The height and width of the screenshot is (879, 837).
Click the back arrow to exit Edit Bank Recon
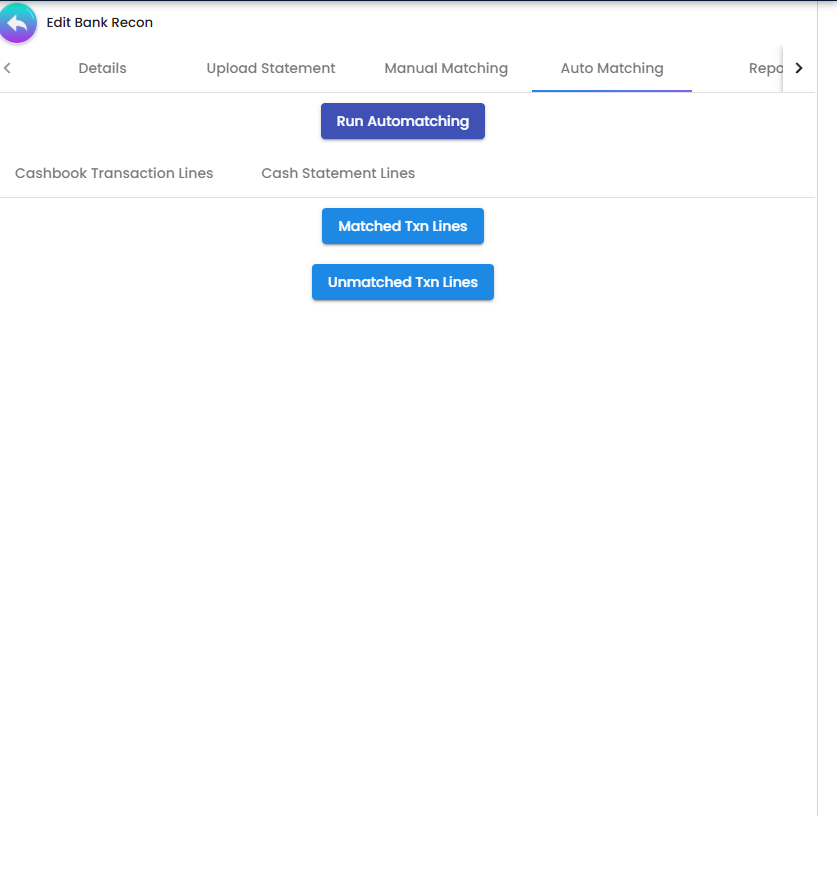tap(18, 22)
